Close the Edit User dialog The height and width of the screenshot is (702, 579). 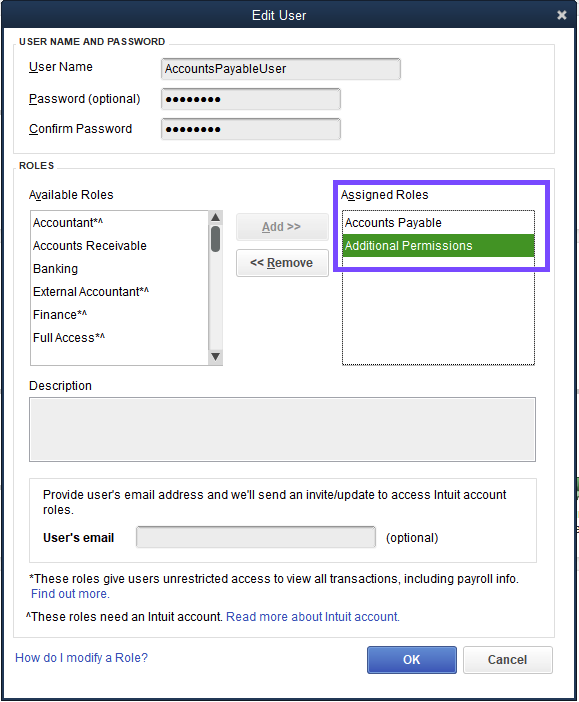pyautogui.click(x=562, y=15)
